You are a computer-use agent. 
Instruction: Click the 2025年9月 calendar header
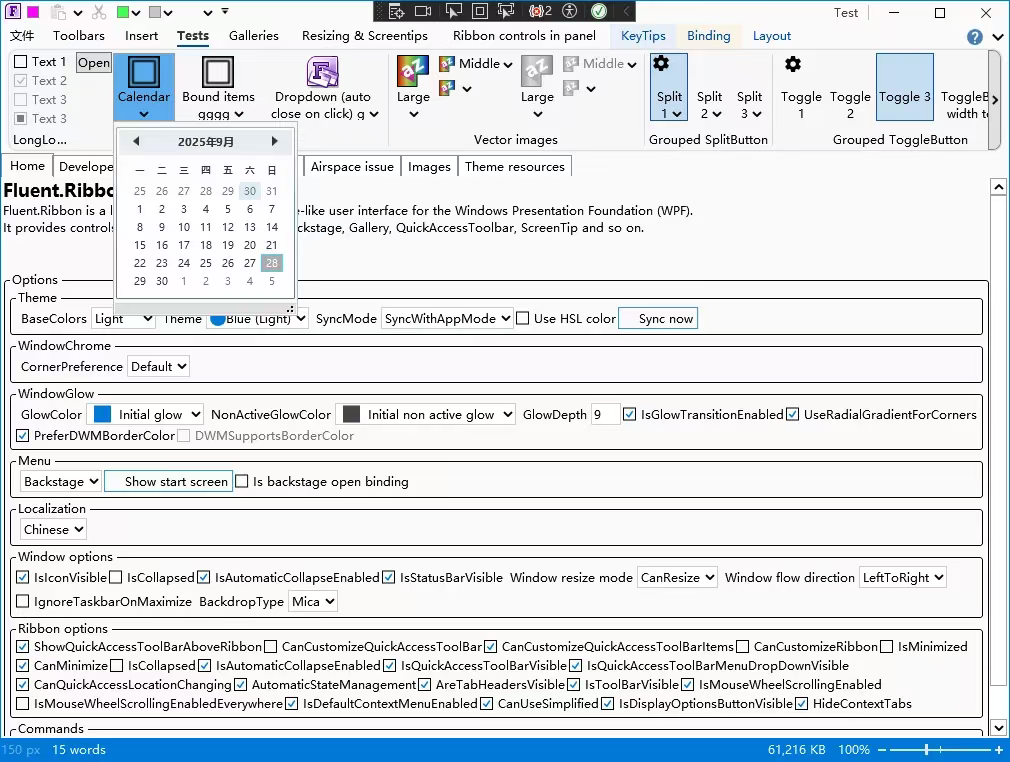click(205, 142)
